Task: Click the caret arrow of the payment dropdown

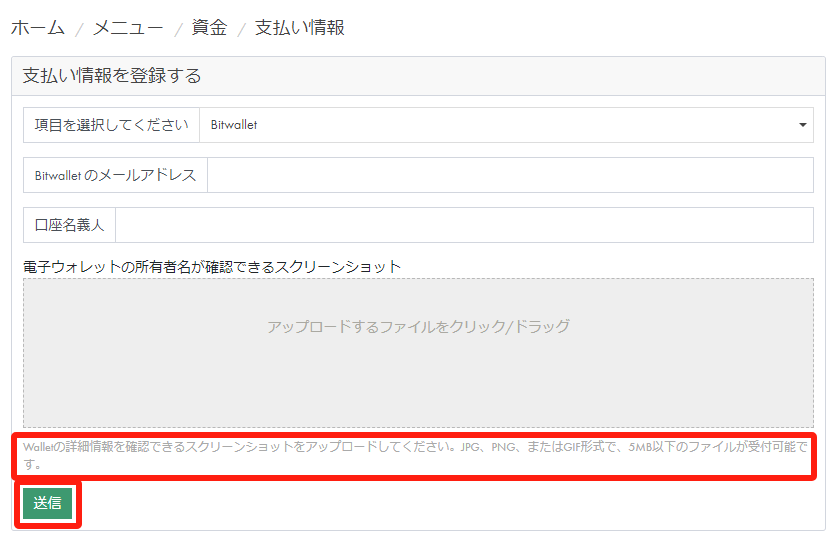Action: click(802, 126)
